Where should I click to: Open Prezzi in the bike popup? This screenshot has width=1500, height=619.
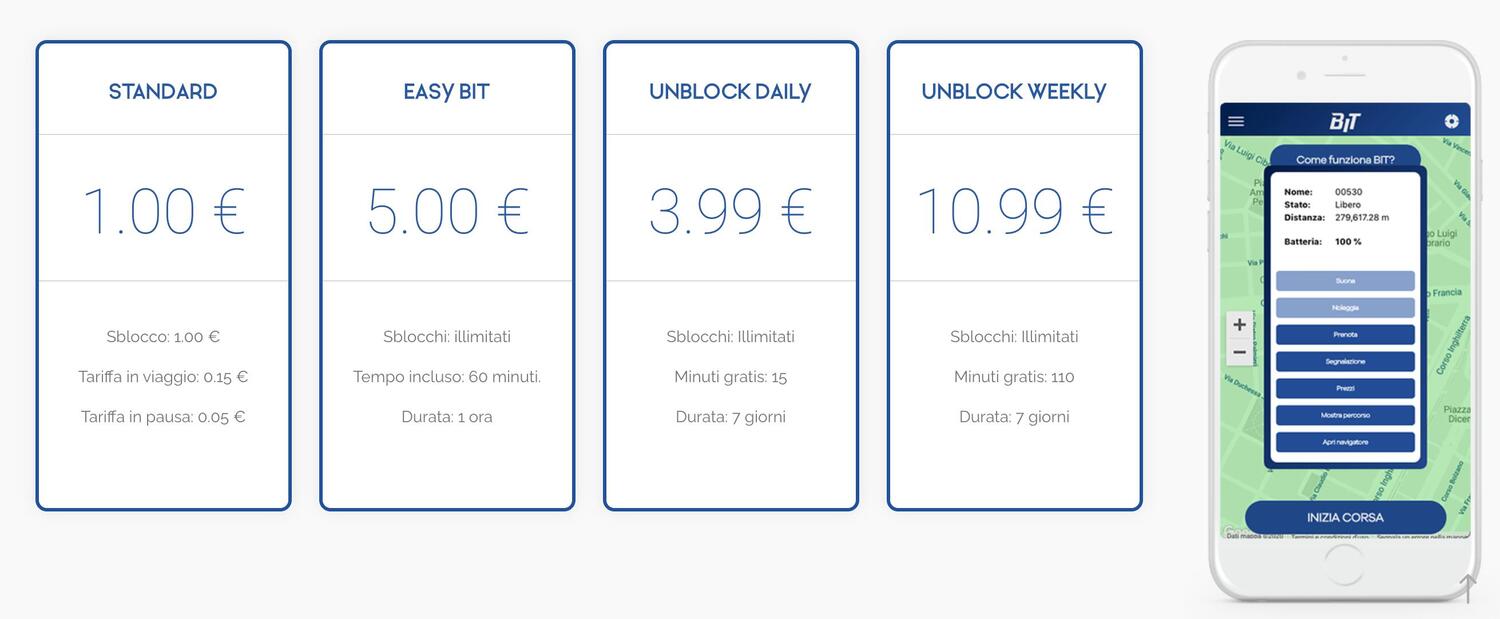(1345, 388)
